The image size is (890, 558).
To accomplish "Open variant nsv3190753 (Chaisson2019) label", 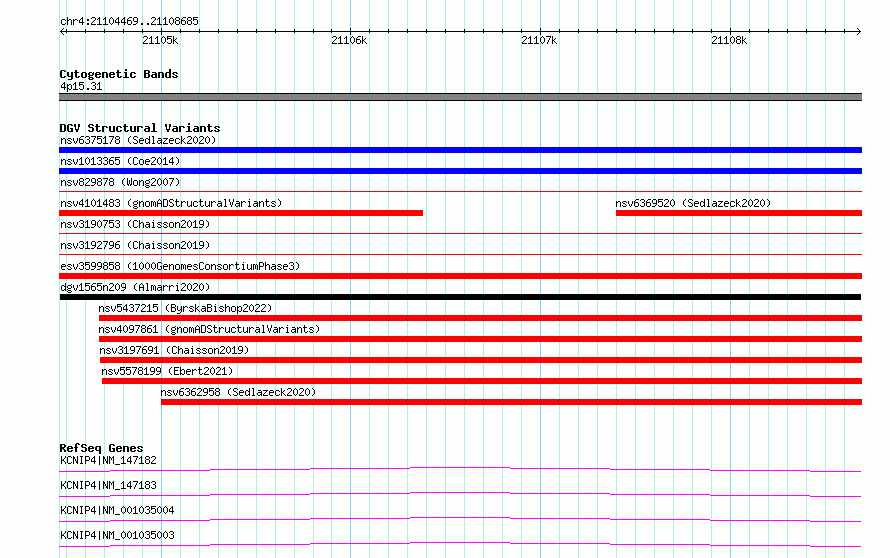I will pos(135,224).
